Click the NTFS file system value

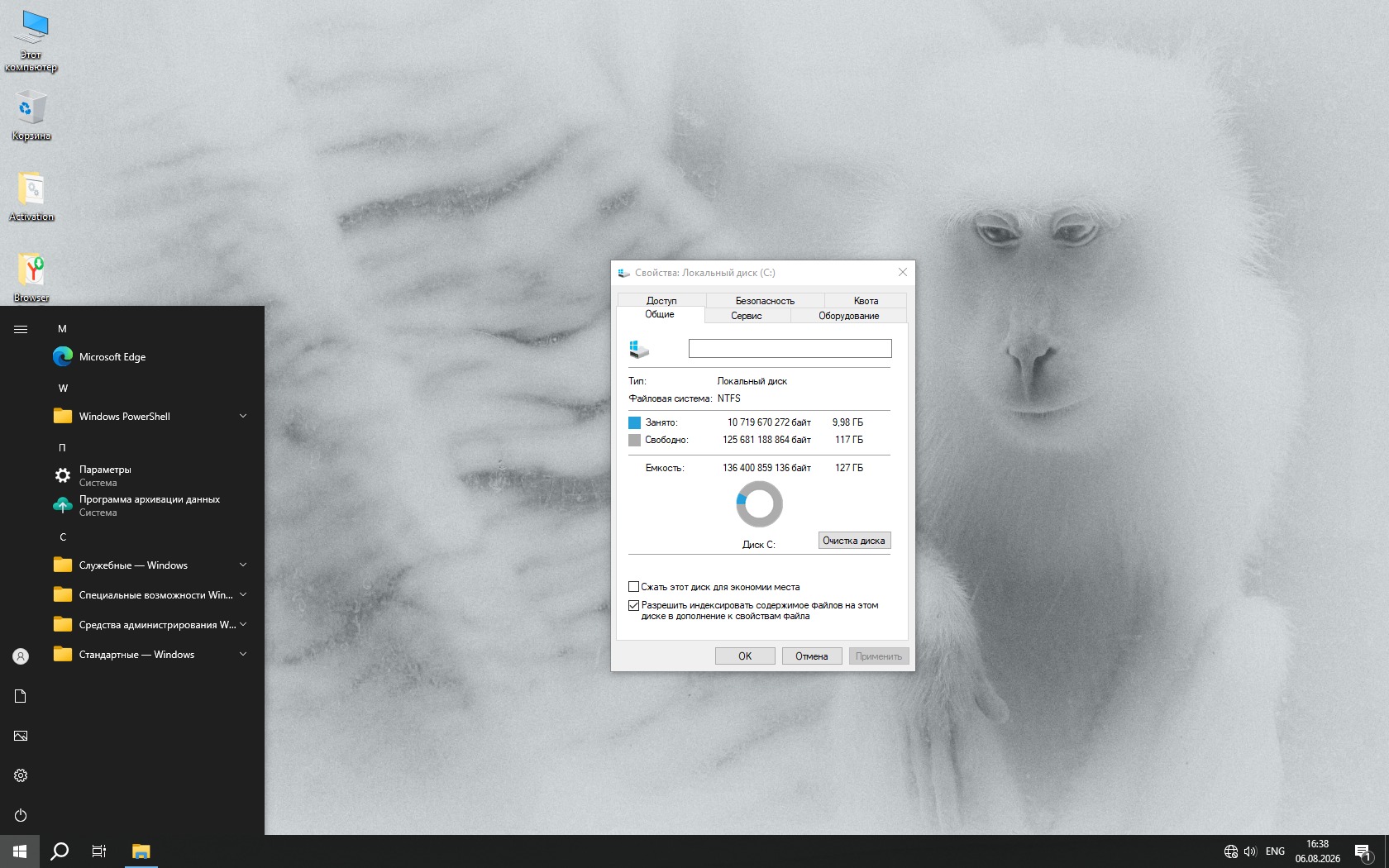729,398
